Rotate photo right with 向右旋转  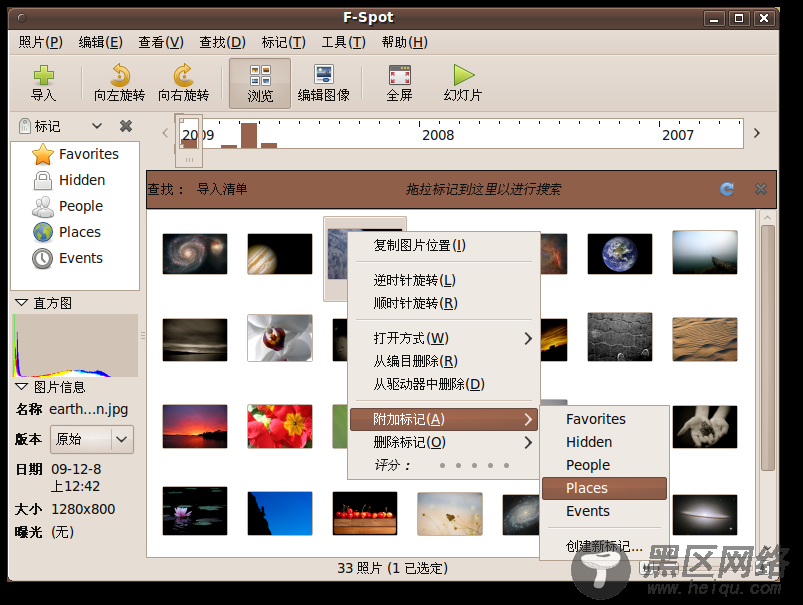click(183, 83)
